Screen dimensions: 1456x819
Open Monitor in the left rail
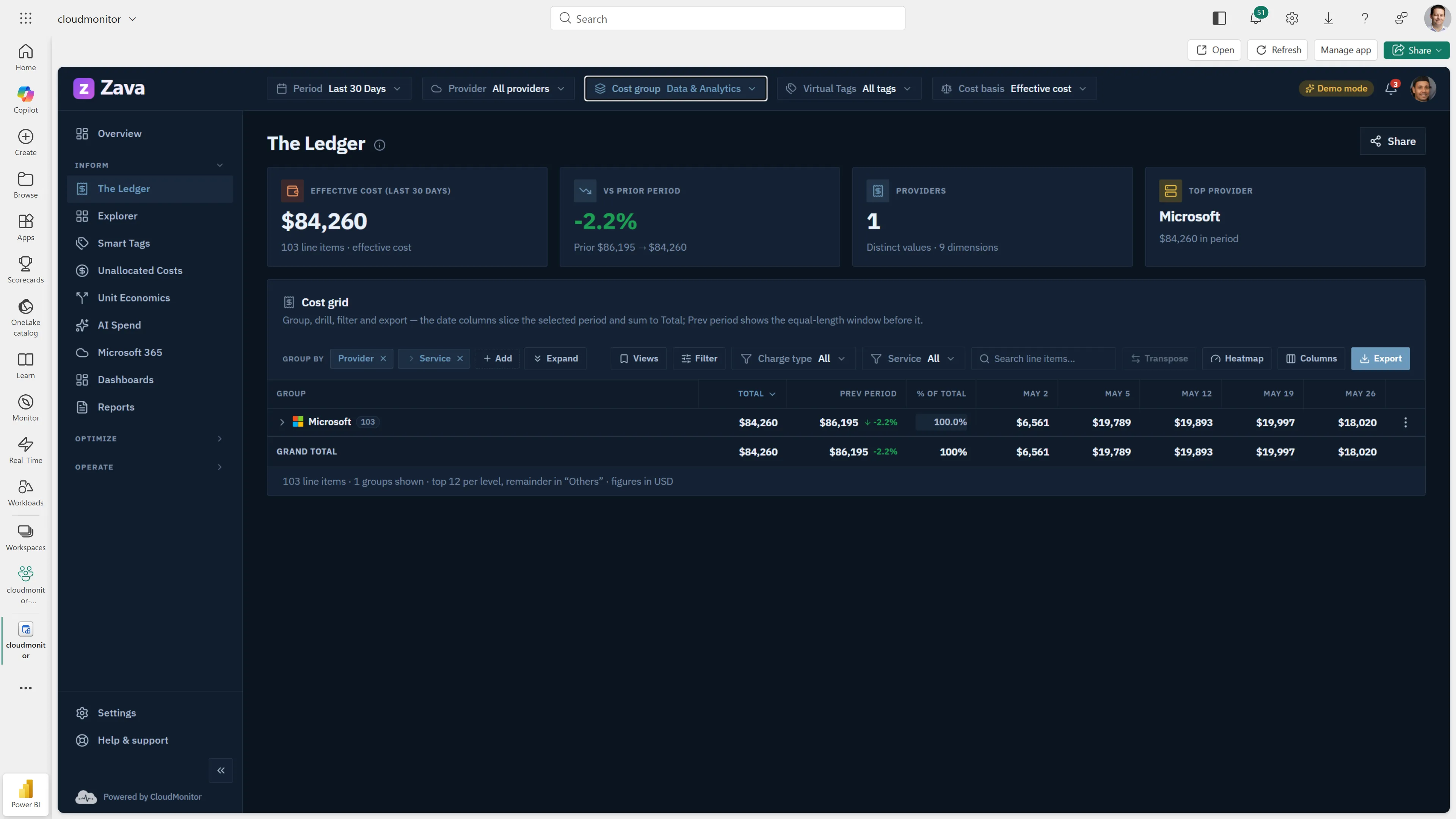tap(25, 408)
